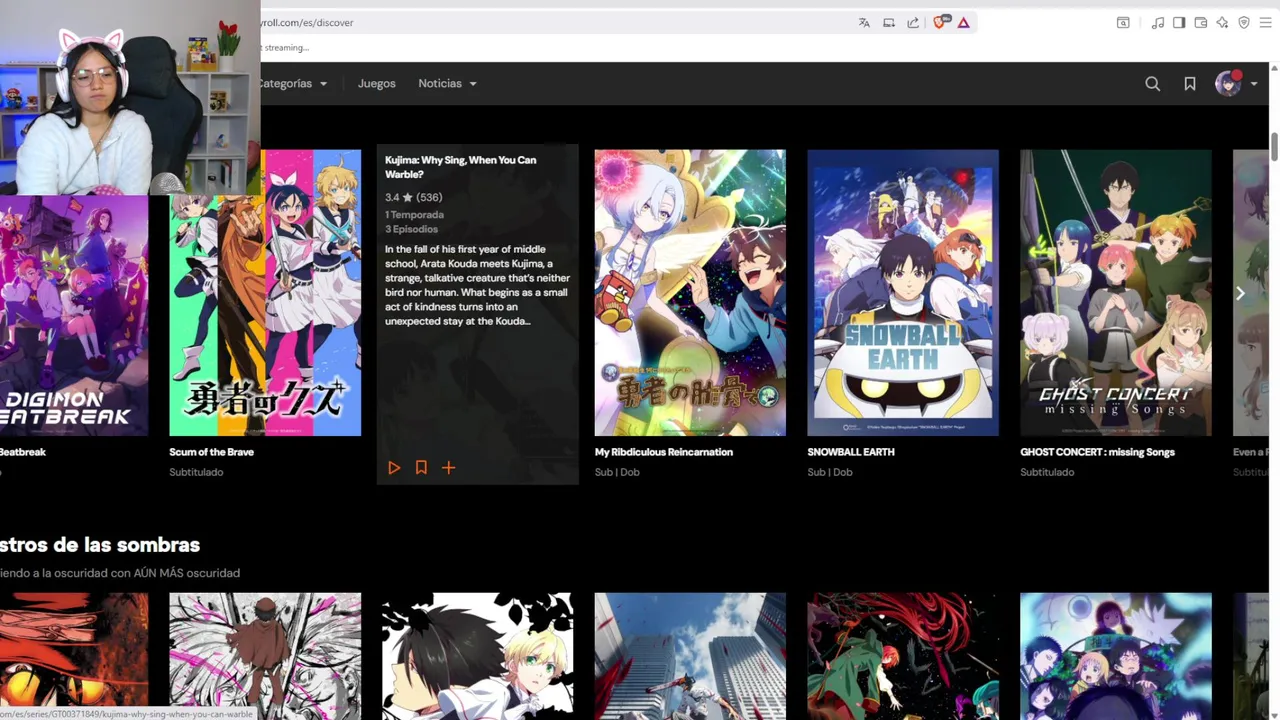Click the Kujima synopsis description text

click(x=478, y=285)
